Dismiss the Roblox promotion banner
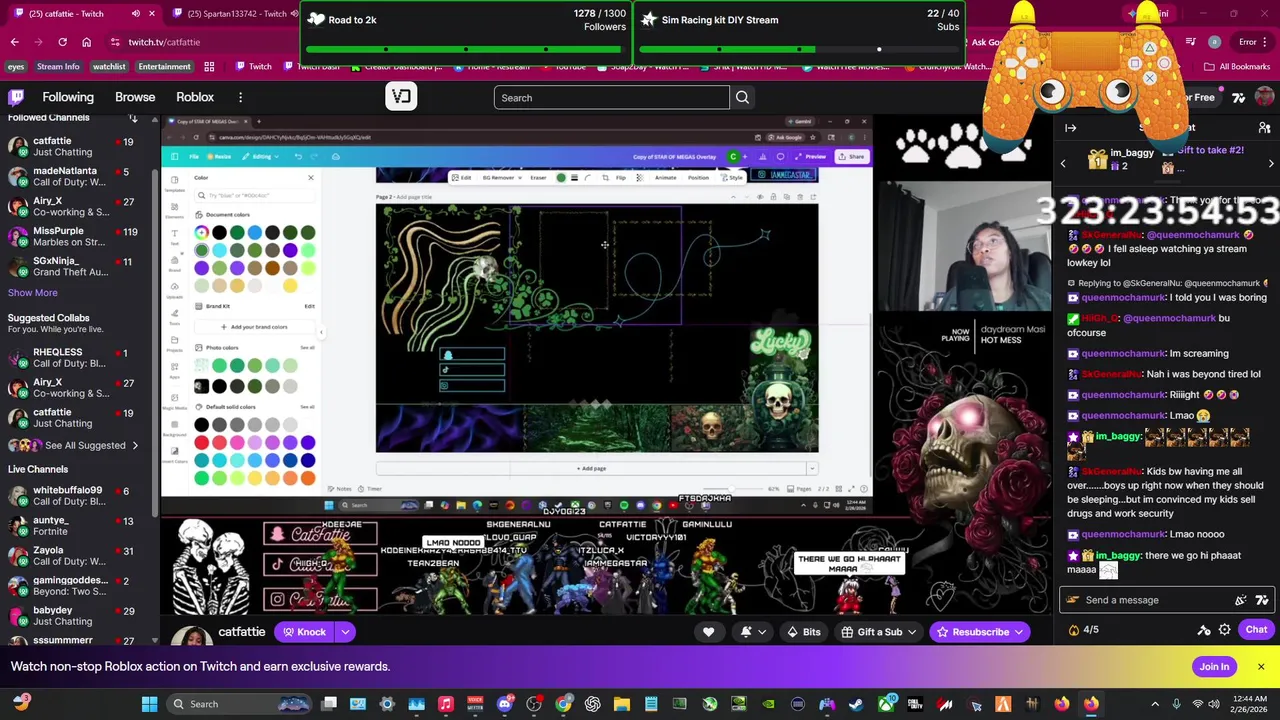The height and width of the screenshot is (720, 1280). 1261,667
